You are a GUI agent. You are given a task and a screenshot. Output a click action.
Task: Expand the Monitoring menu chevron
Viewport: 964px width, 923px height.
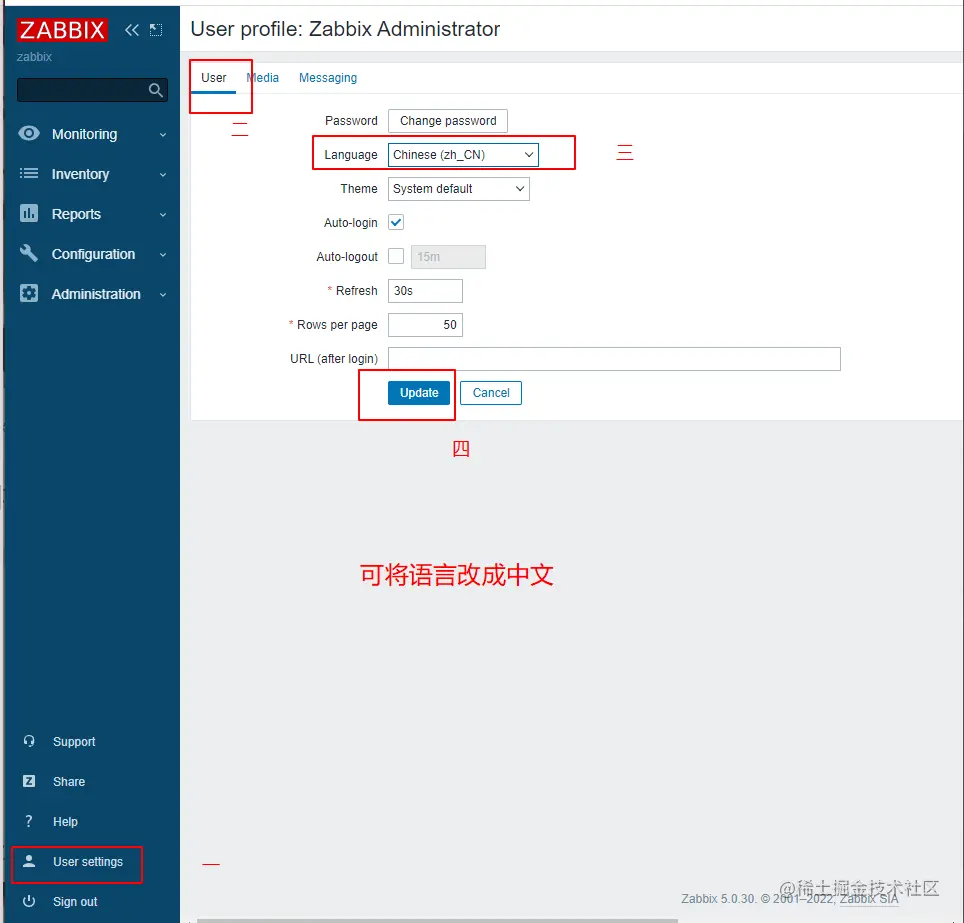(163, 135)
